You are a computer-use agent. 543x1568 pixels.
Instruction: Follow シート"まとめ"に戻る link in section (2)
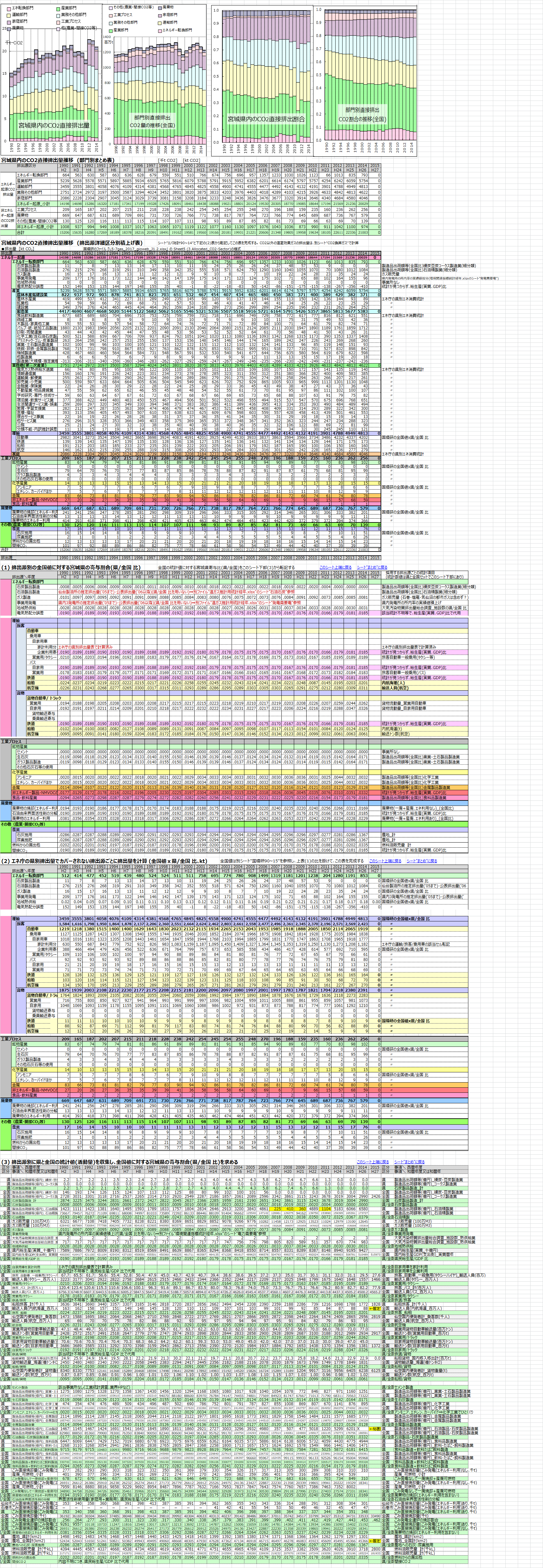coord(421,861)
